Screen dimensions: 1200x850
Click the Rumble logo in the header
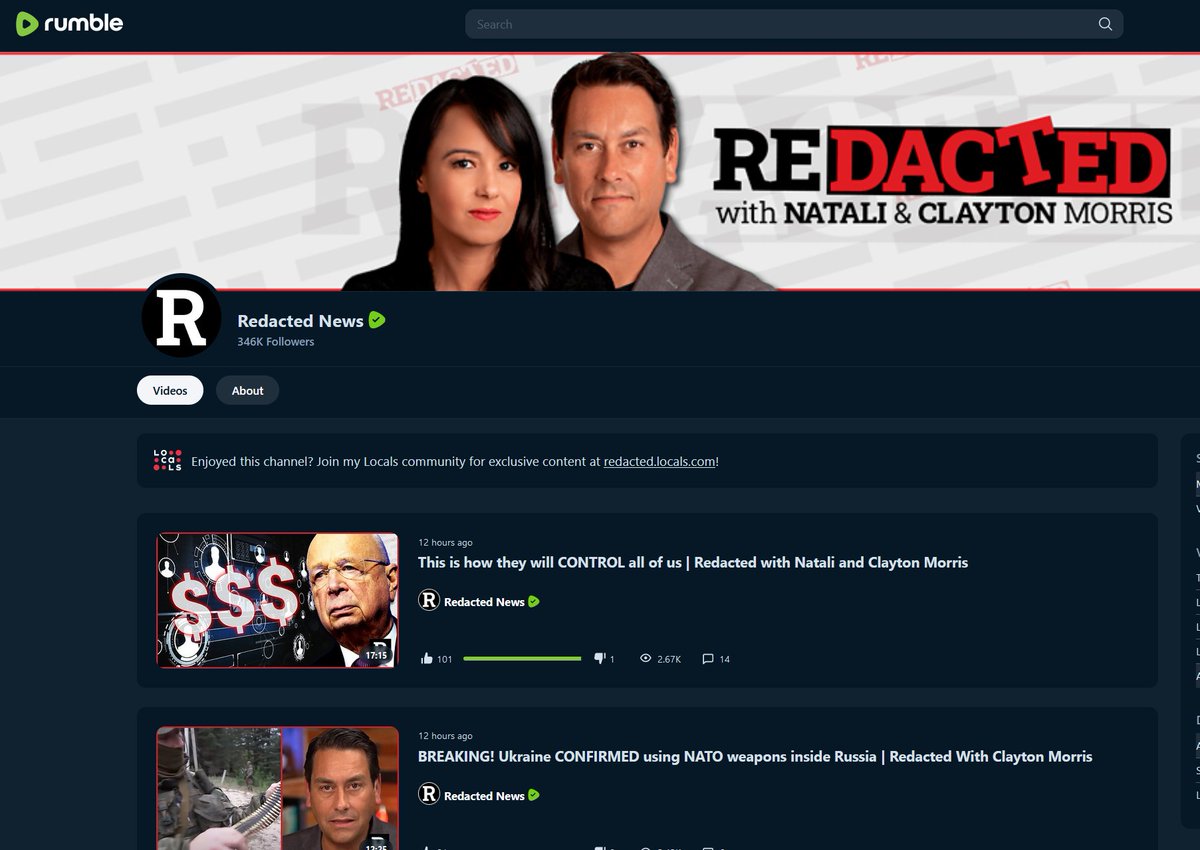tap(70, 23)
